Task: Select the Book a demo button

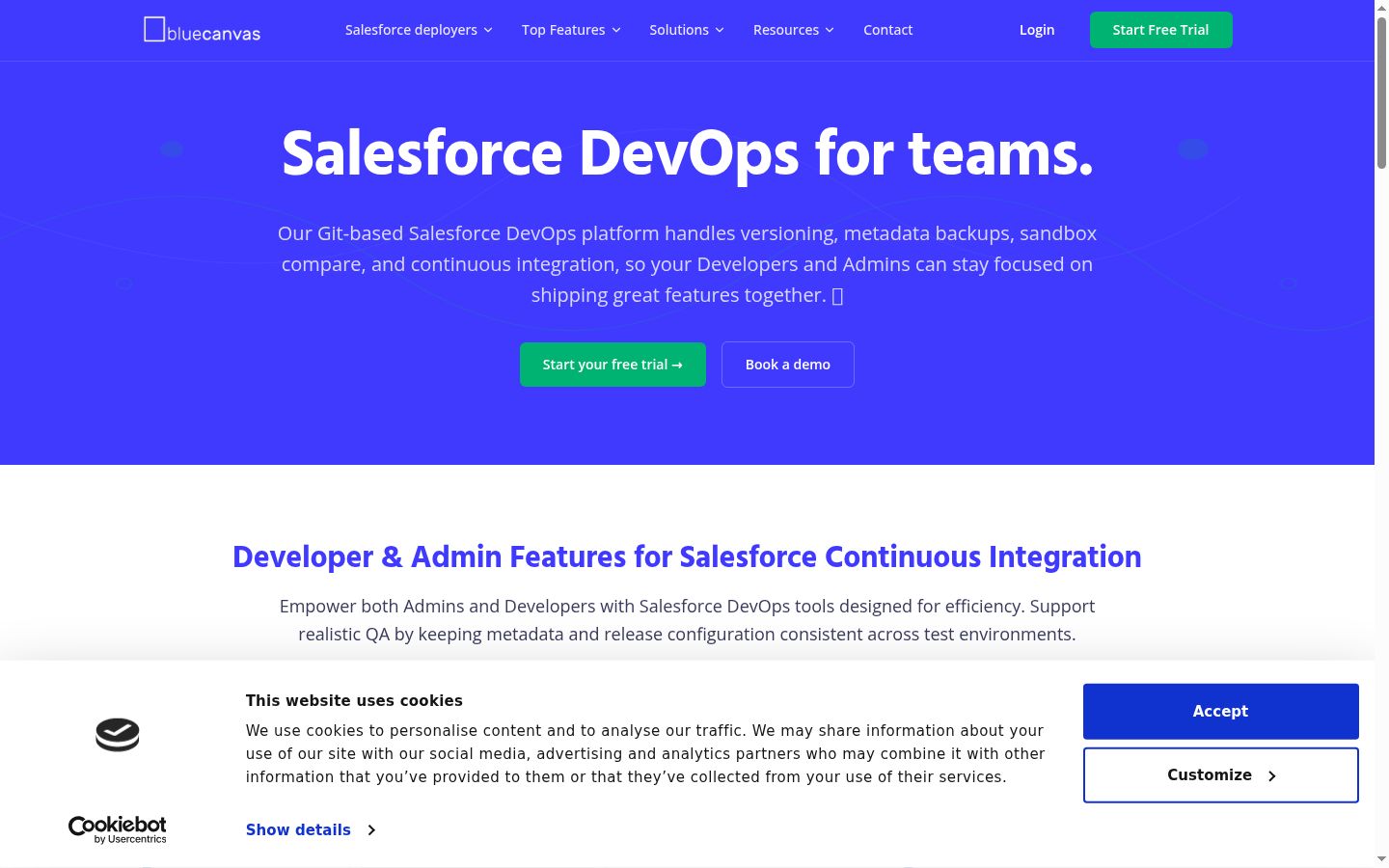Action: tap(788, 365)
